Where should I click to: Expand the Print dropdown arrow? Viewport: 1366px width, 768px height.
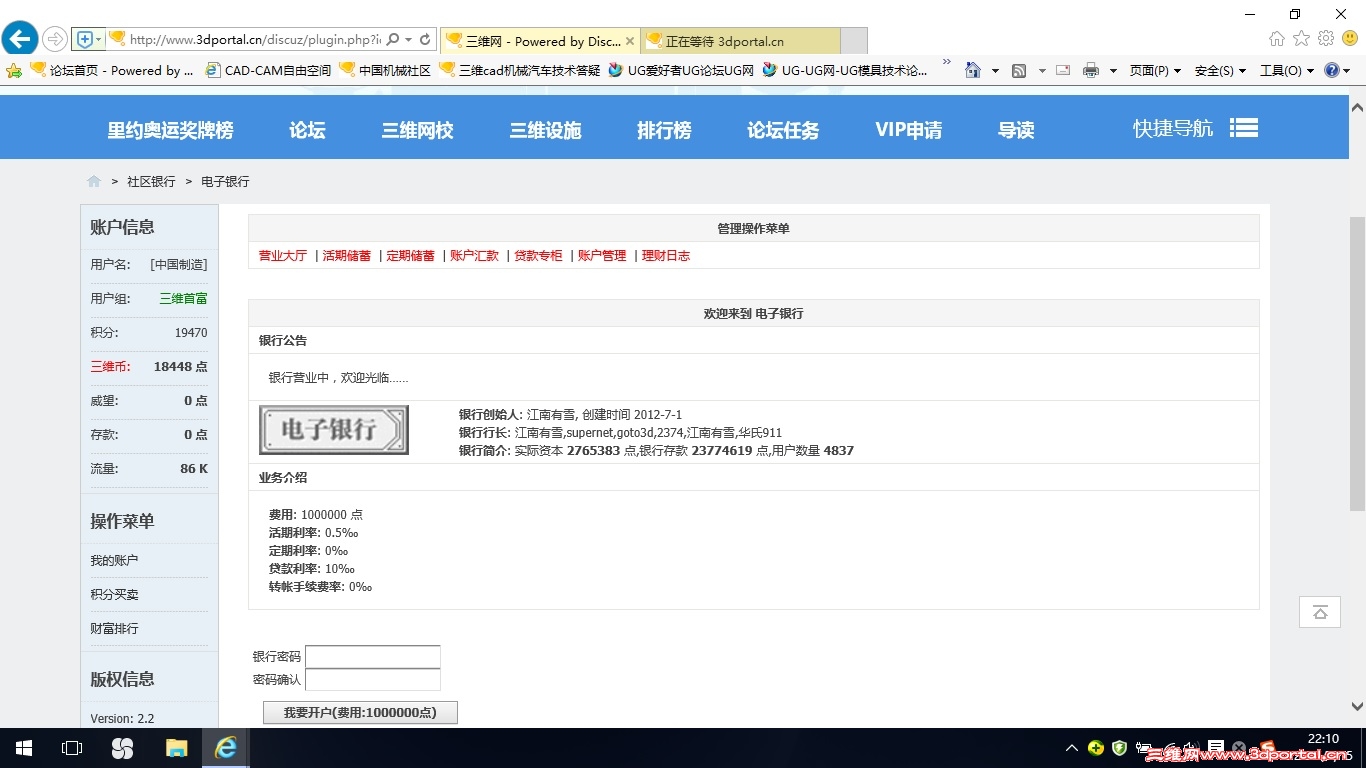pyautogui.click(x=1115, y=71)
